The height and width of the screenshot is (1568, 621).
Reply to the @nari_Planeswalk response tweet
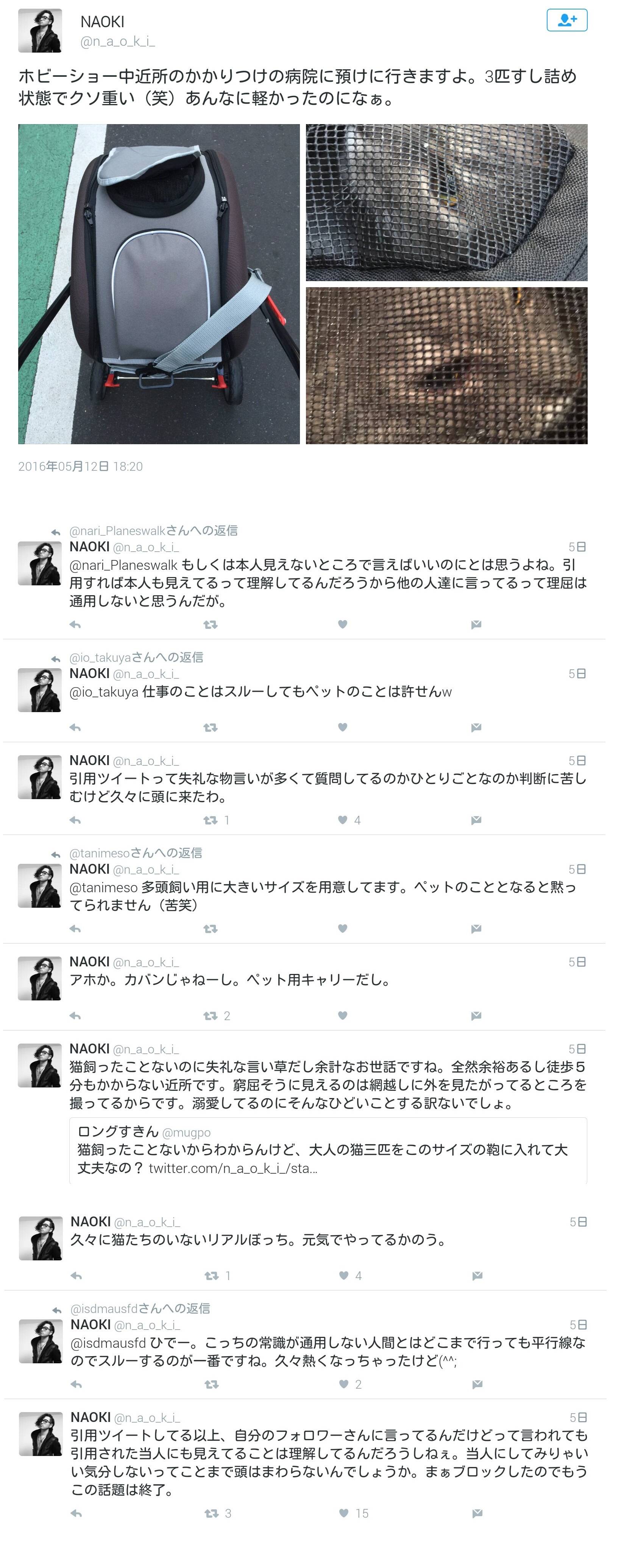76,625
